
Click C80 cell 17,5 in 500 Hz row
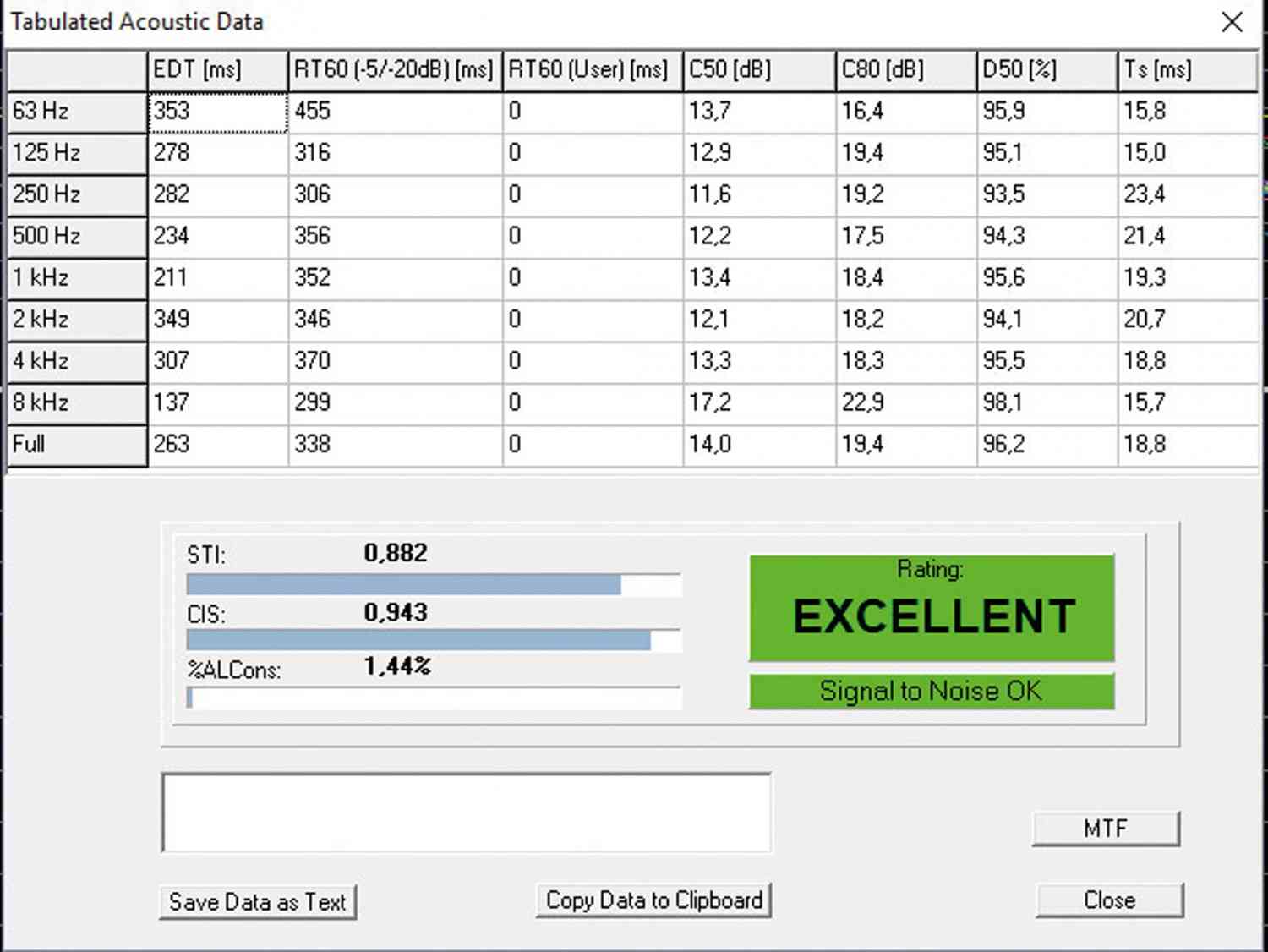click(x=906, y=236)
